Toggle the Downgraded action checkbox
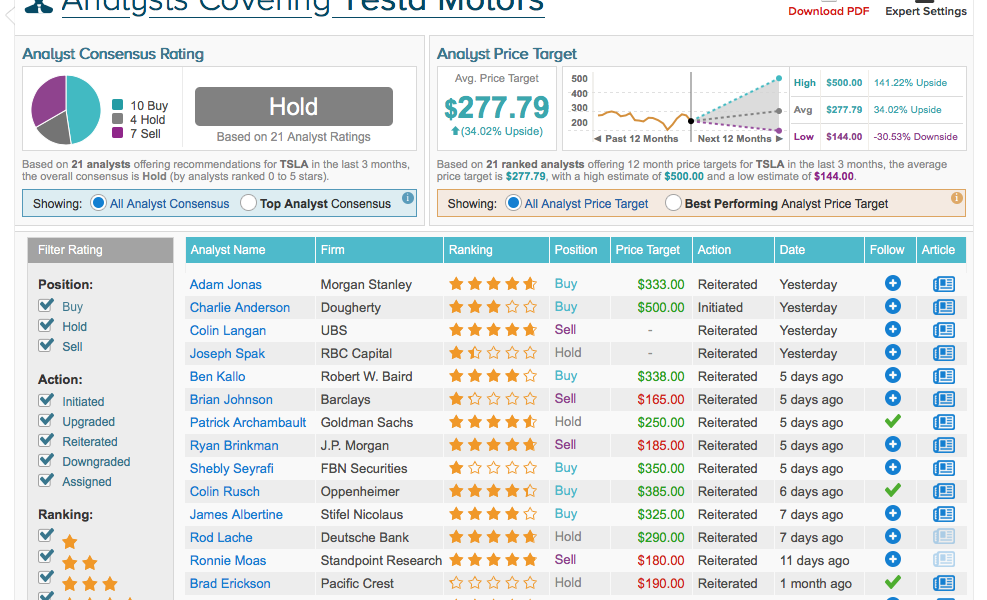This screenshot has width=987, height=600. click(46, 461)
